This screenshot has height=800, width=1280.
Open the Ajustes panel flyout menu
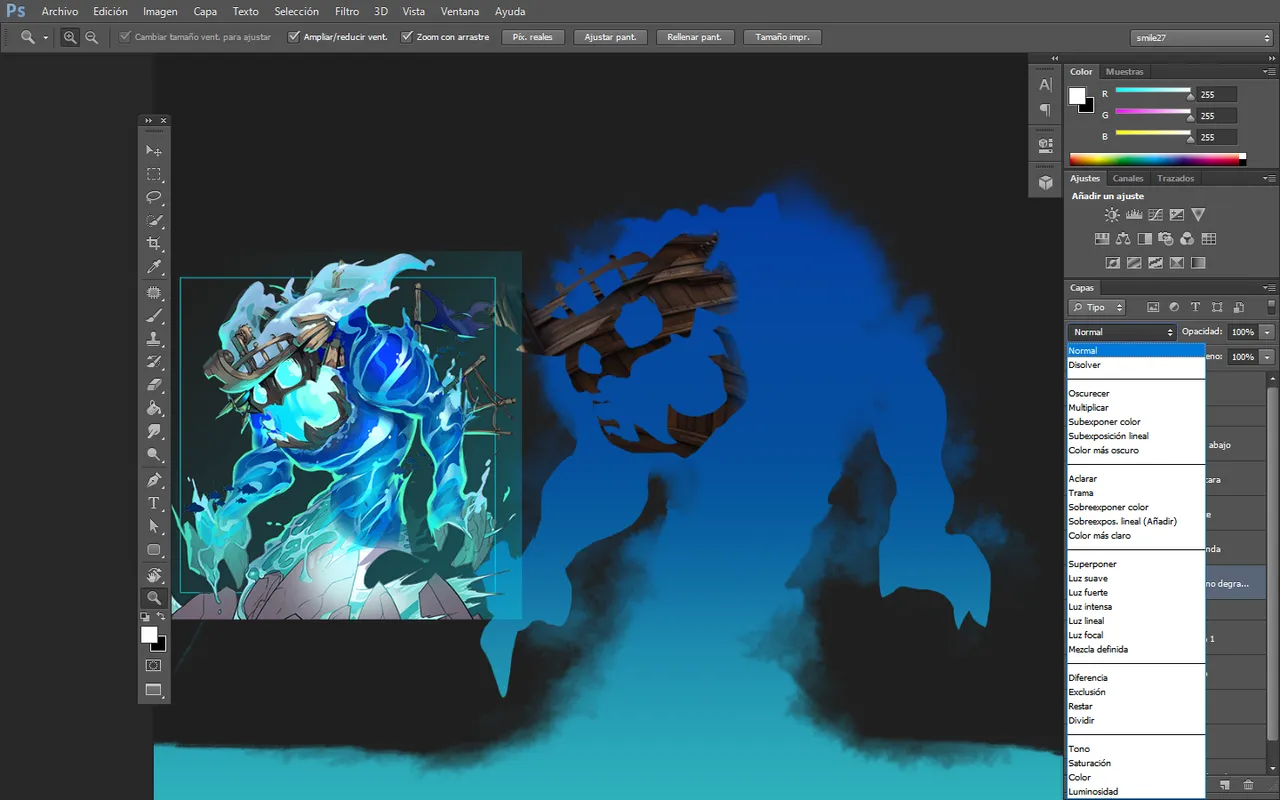[1271, 179]
